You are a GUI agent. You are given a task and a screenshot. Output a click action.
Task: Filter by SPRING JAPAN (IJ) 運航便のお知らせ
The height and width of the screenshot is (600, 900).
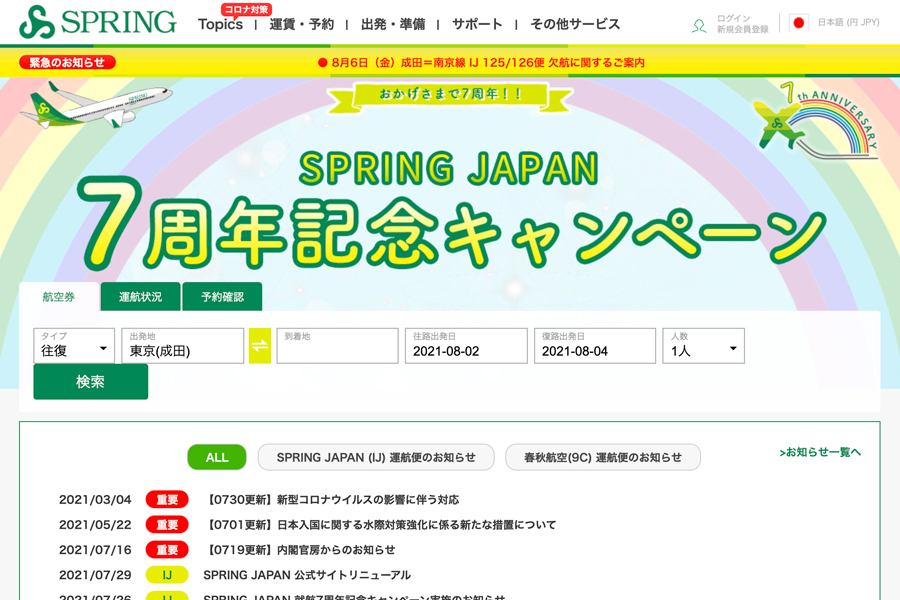(x=376, y=457)
